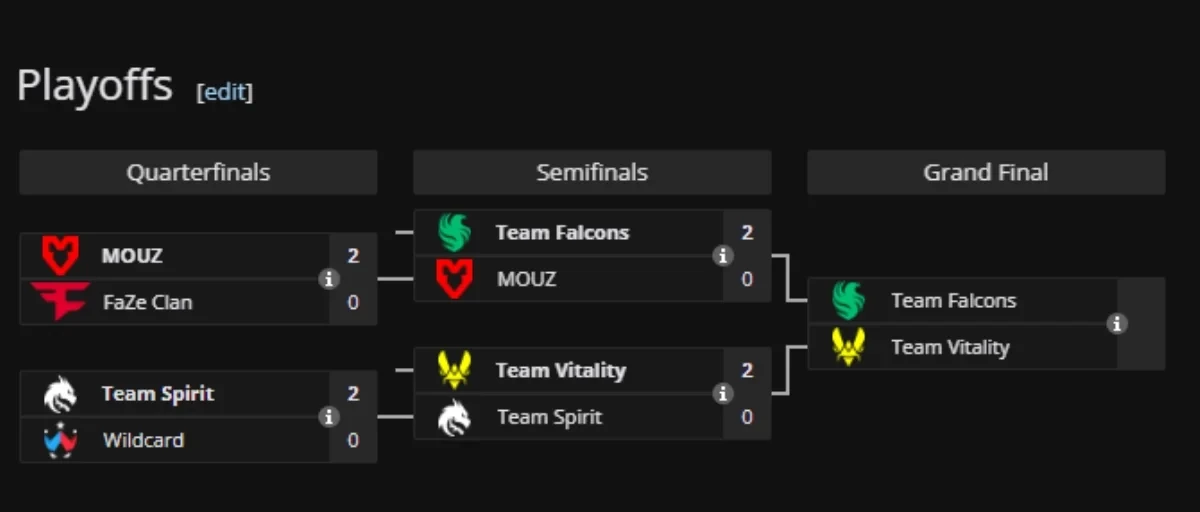This screenshot has width=1200, height=512.
Task: Open the Grand Final match info popup
Action: [1117, 324]
